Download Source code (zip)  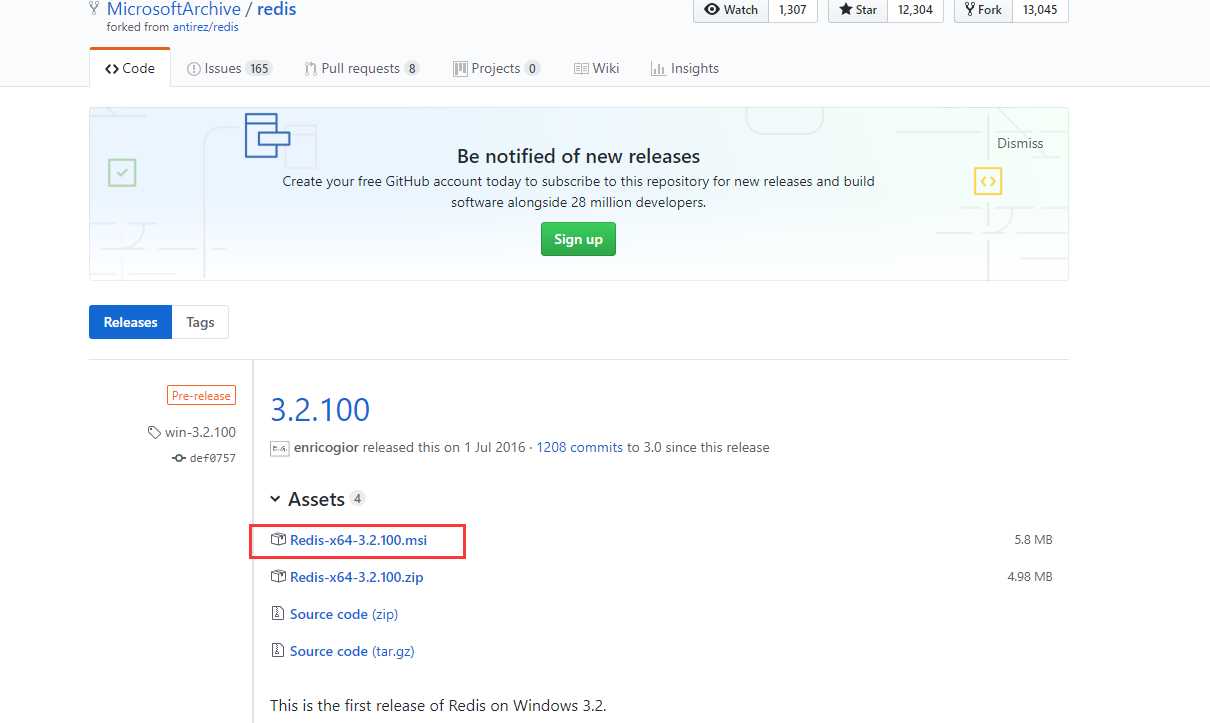(344, 614)
